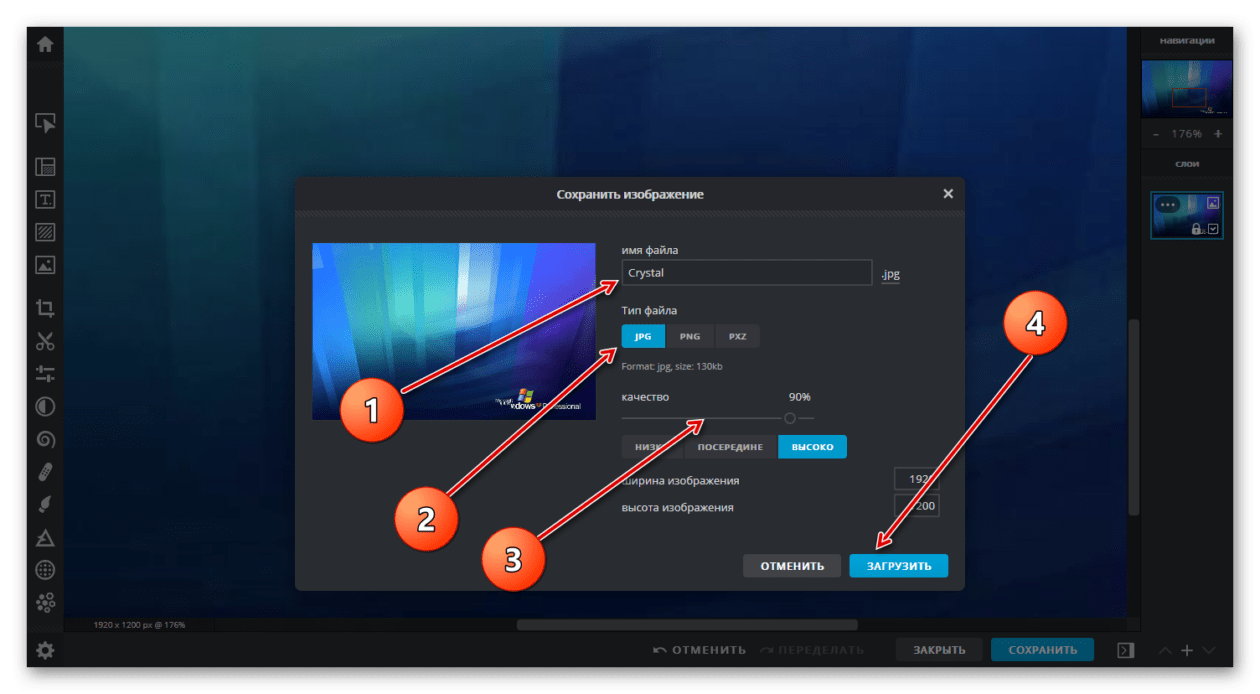Select the brush draw tool
Screen dimensions: 1260x694
coord(45,504)
